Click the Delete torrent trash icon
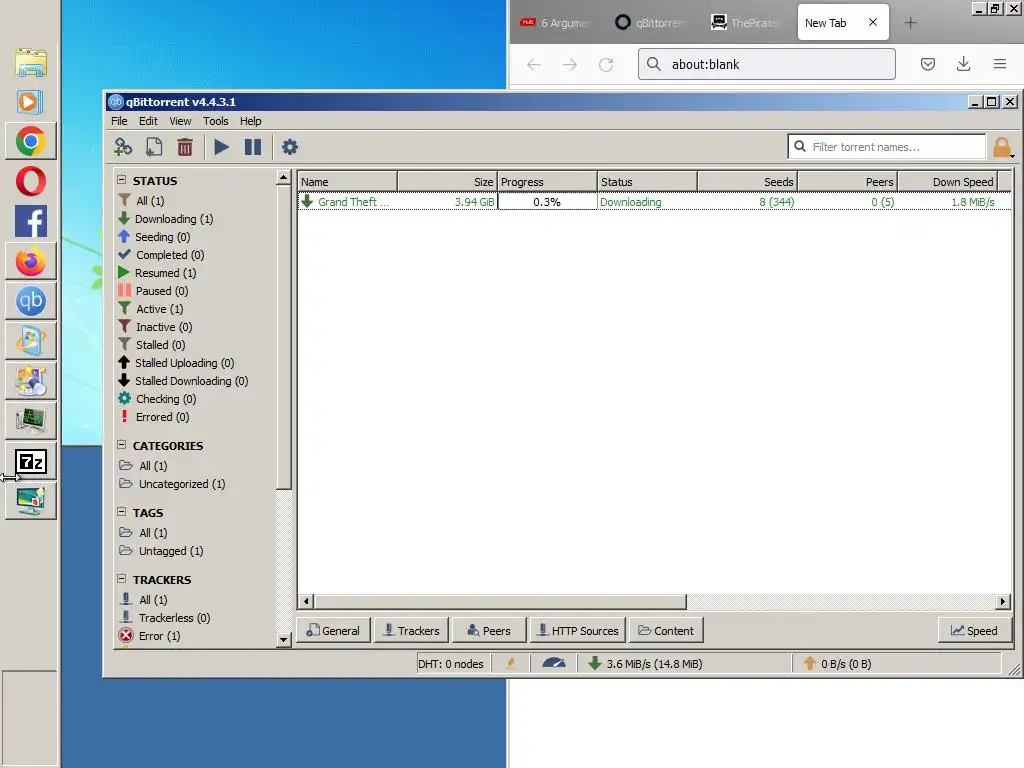This screenshot has height=768, width=1024. point(185,147)
